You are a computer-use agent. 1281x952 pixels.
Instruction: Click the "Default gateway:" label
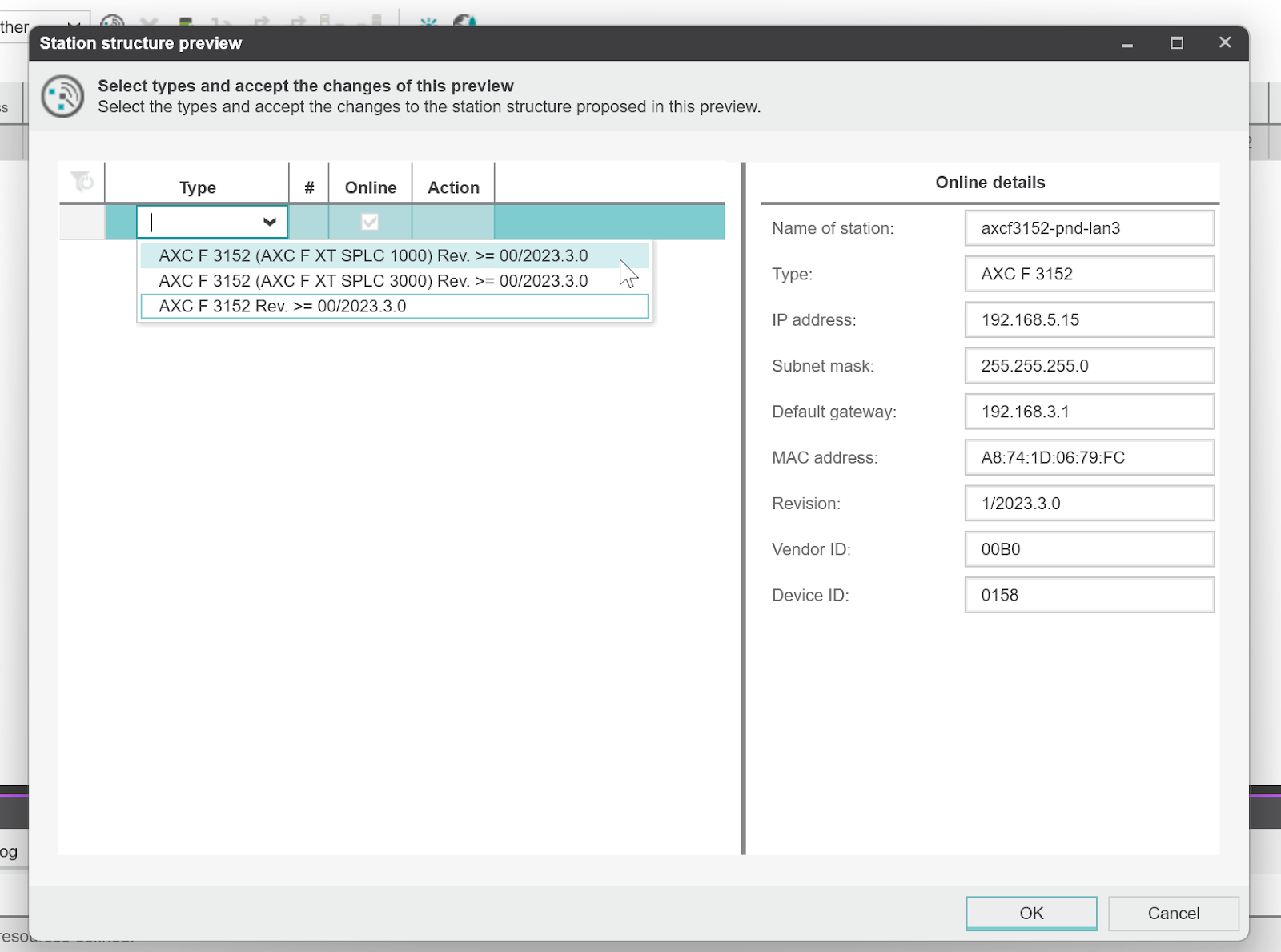point(834,412)
